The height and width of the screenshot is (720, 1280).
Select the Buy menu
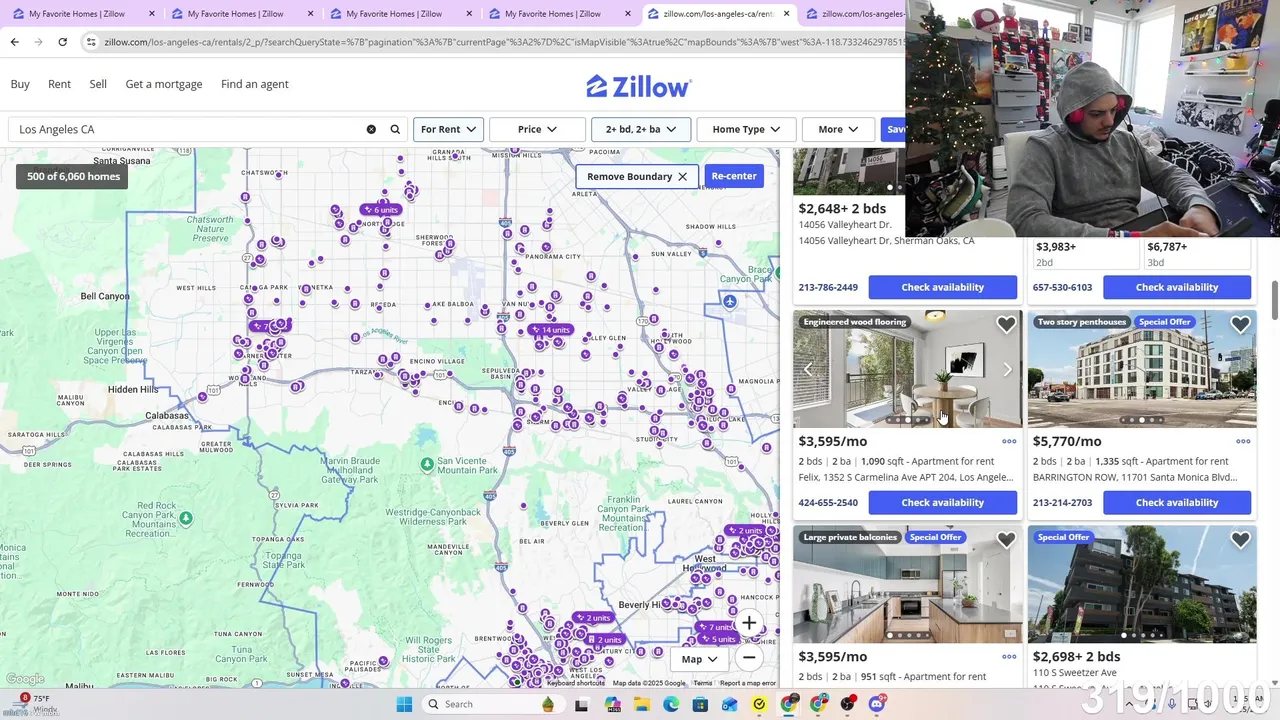(x=20, y=84)
